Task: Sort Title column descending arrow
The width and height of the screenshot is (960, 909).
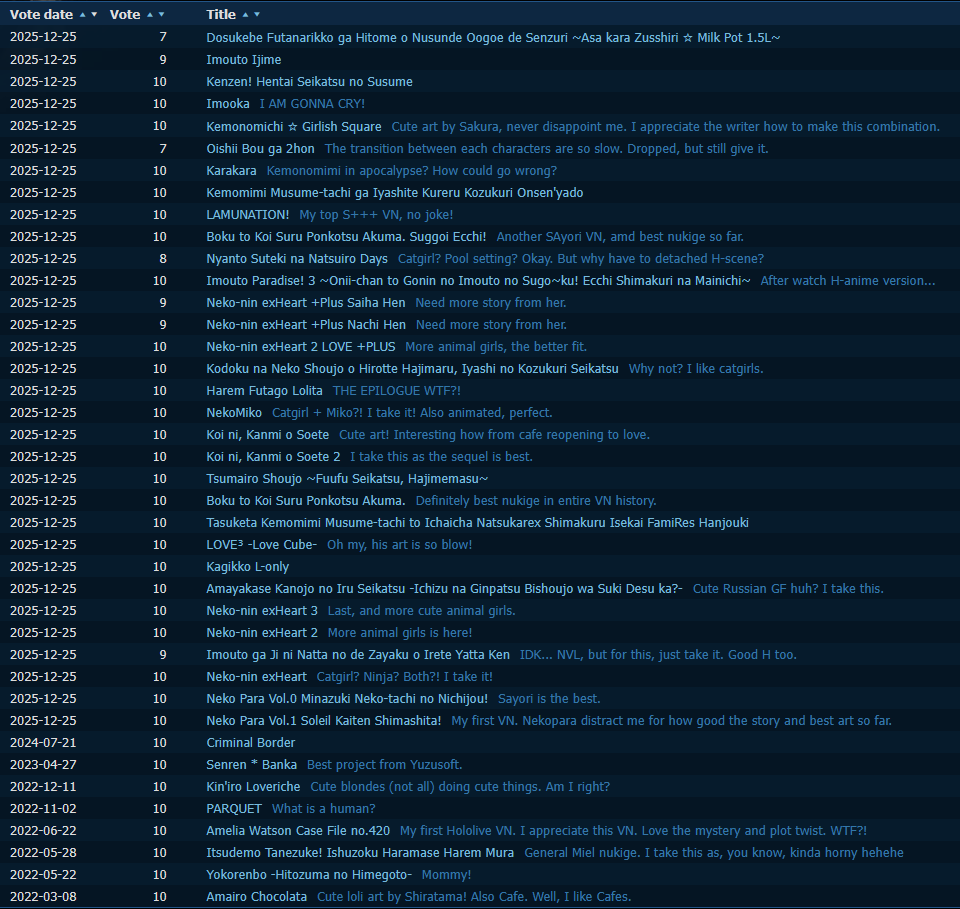Action: tap(257, 14)
